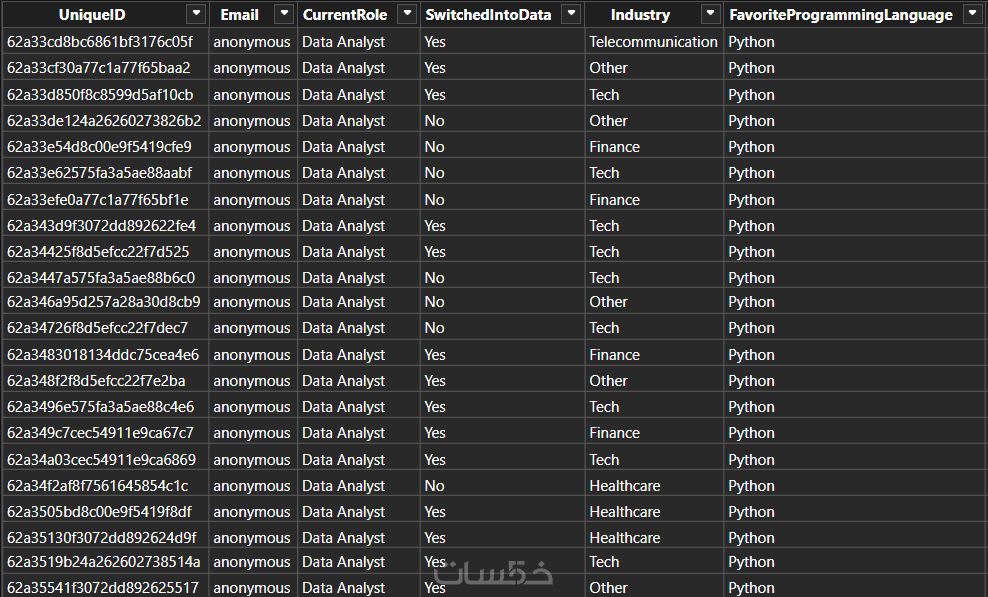Expand the Industry column filter arrow

710,14
